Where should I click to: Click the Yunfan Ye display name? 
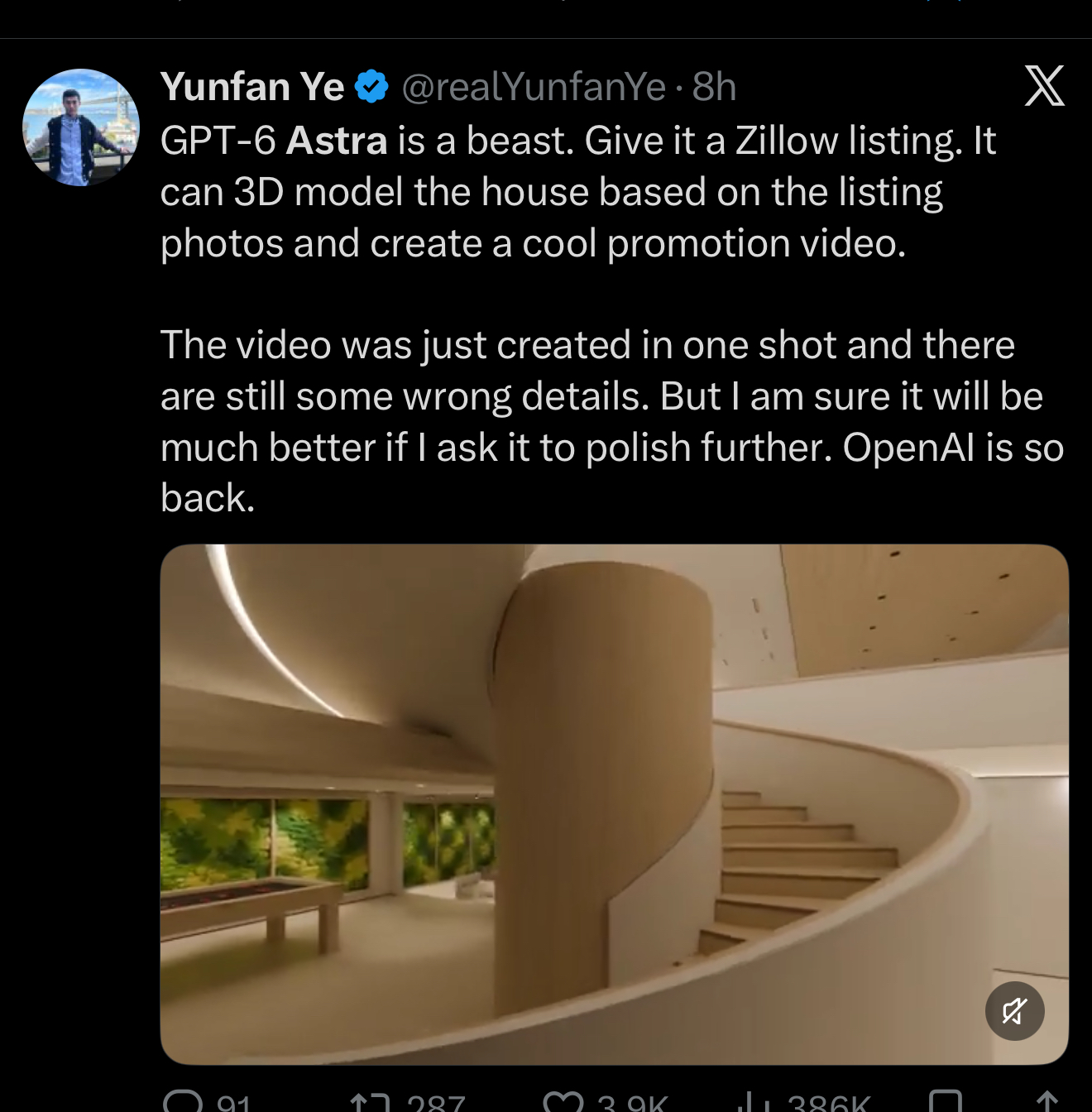252,87
